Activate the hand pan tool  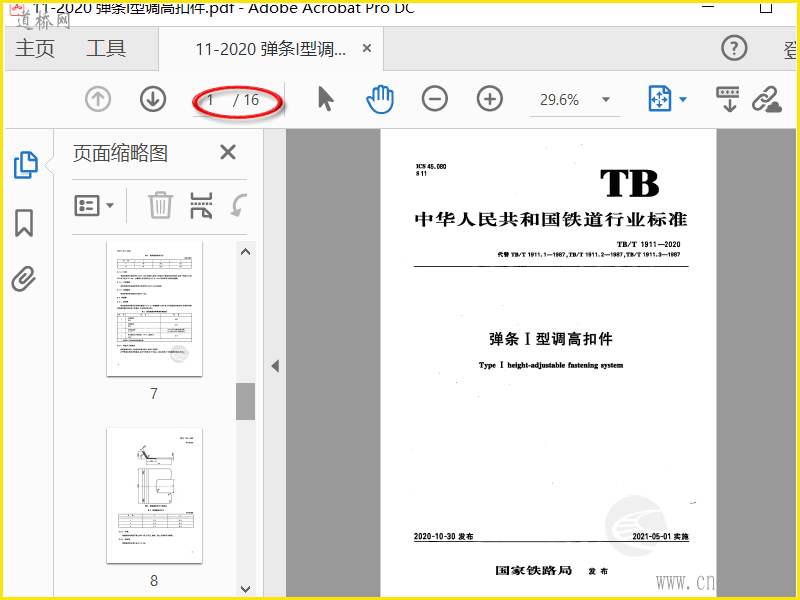380,99
